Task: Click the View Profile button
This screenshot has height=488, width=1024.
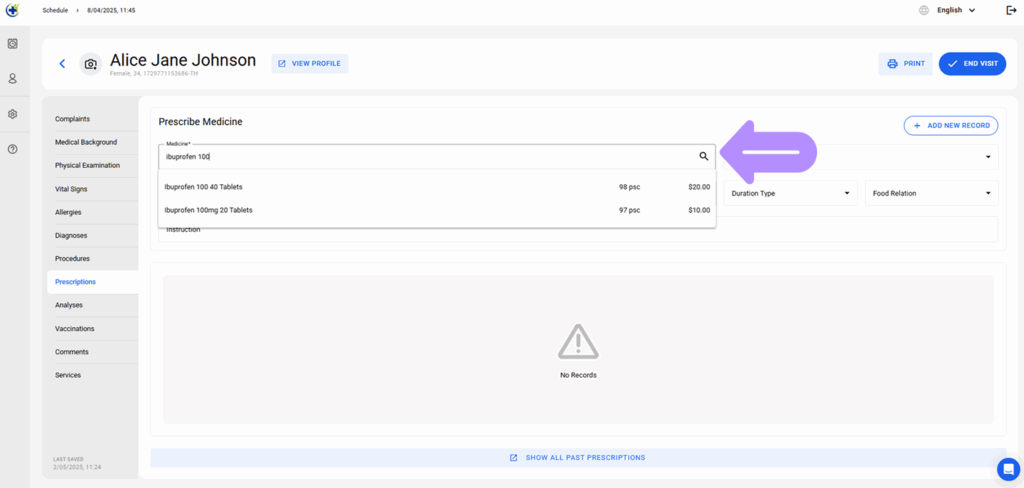Action: point(310,63)
